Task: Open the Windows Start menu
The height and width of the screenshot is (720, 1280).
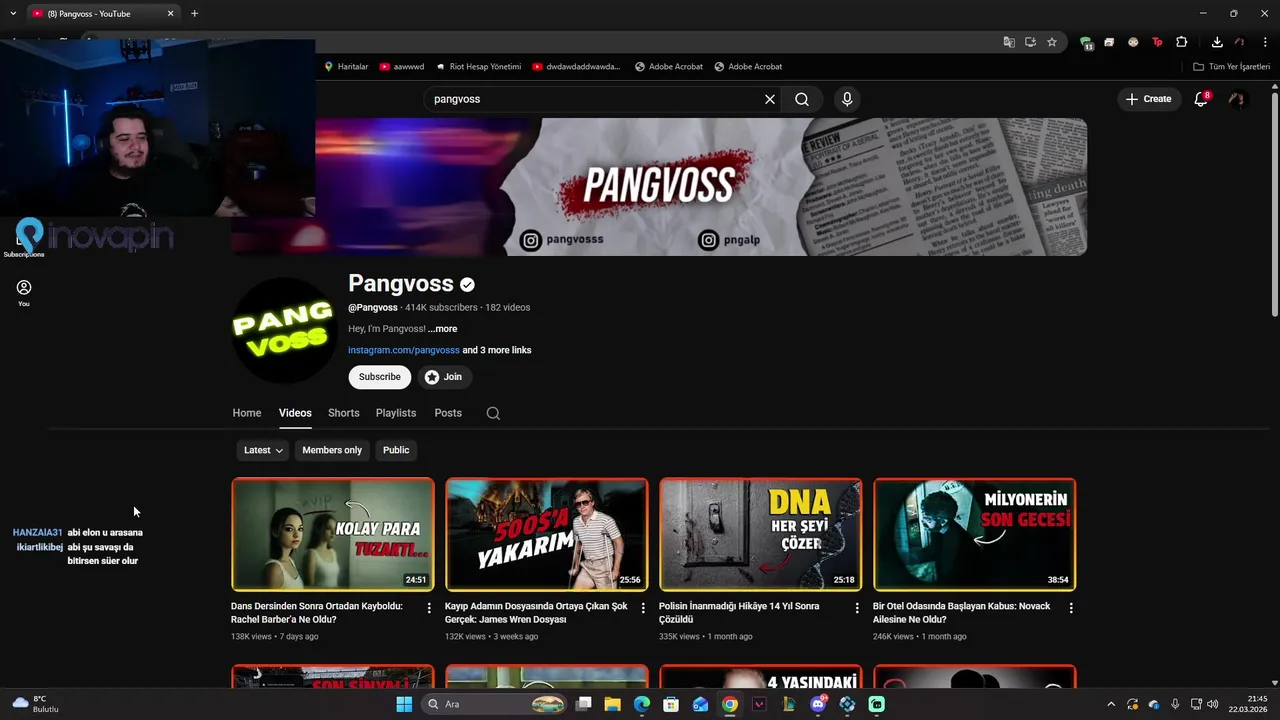Action: pyautogui.click(x=404, y=704)
